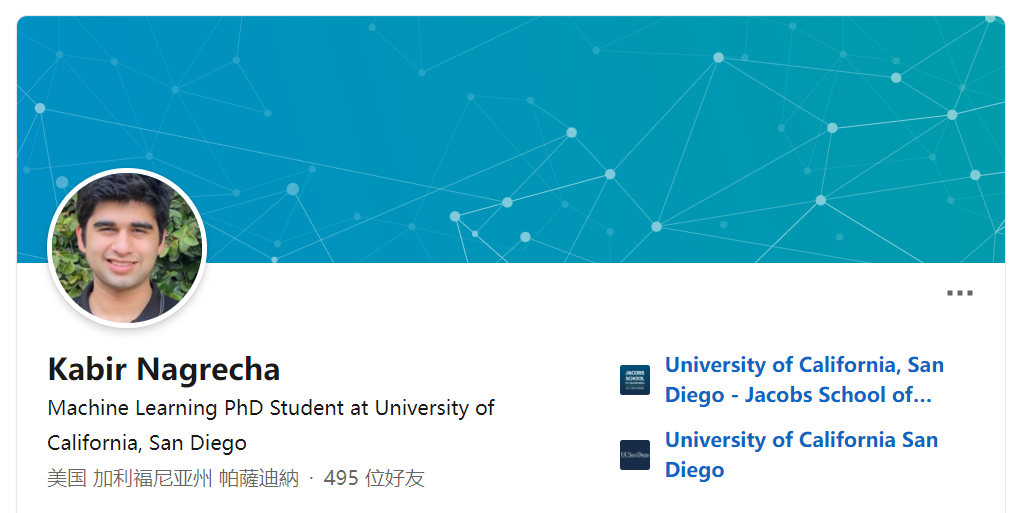Click the truncated "Jacobs School of..." text line
The width and height of the screenshot is (1012, 513).
798,395
